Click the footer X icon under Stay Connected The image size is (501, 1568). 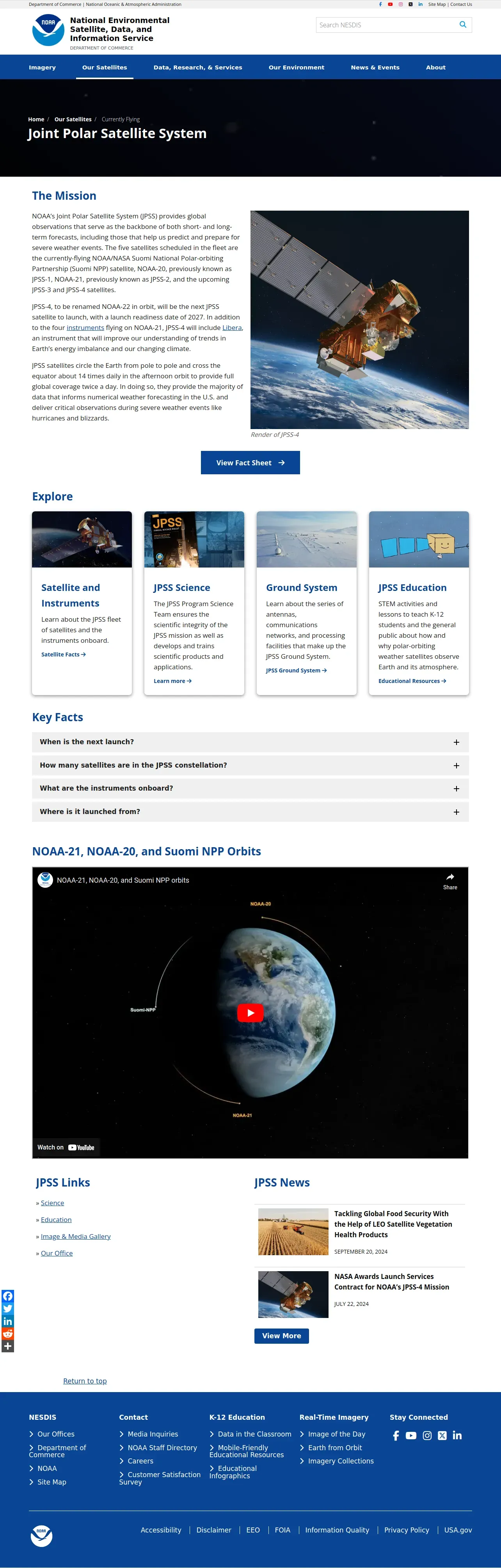pos(442,1435)
